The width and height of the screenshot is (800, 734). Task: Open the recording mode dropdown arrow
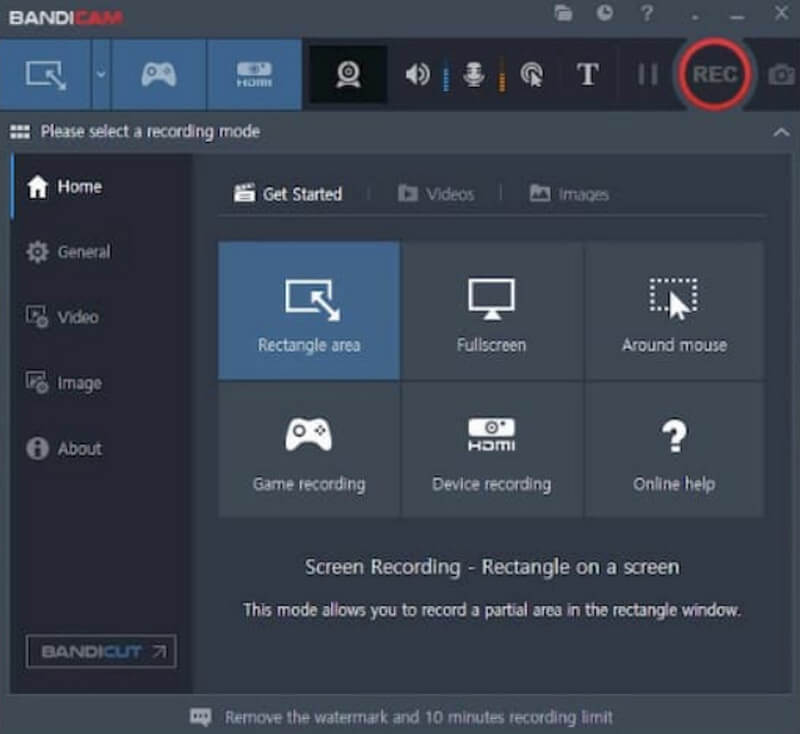click(x=99, y=74)
